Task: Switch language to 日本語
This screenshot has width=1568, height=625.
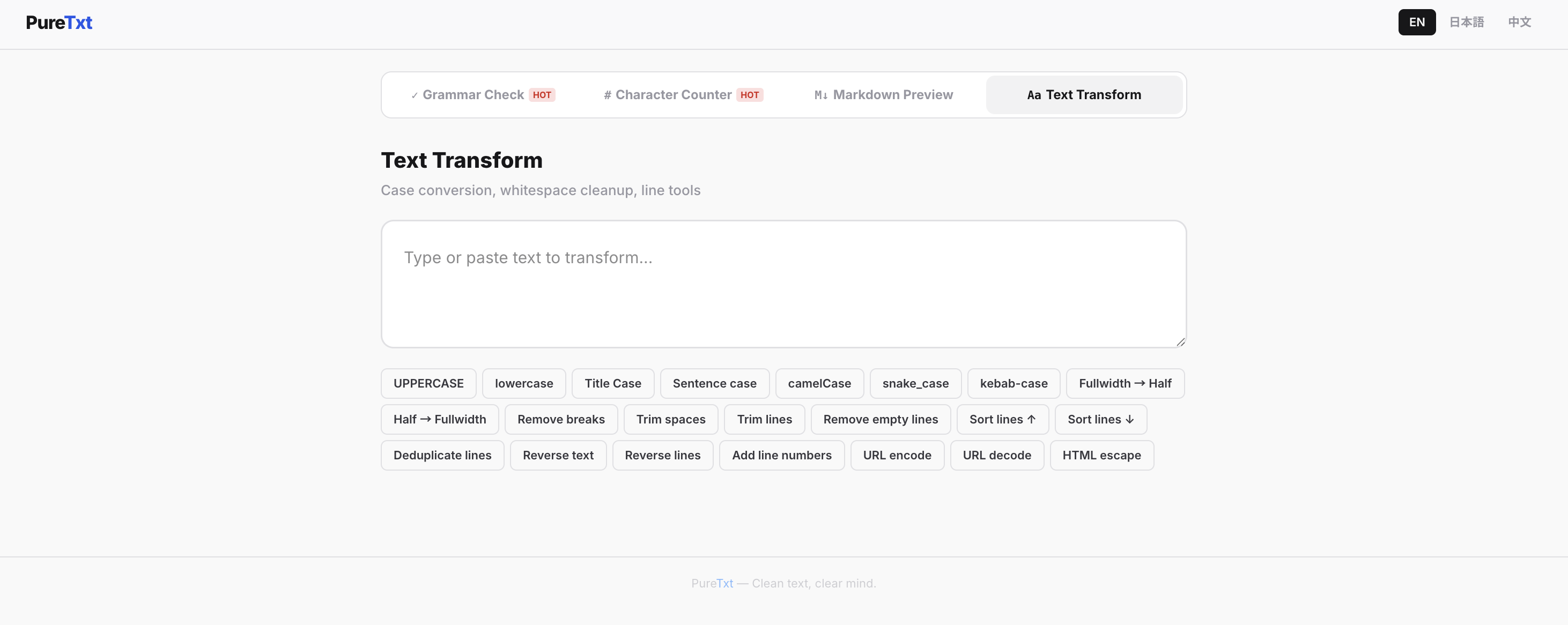Action: [1466, 23]
